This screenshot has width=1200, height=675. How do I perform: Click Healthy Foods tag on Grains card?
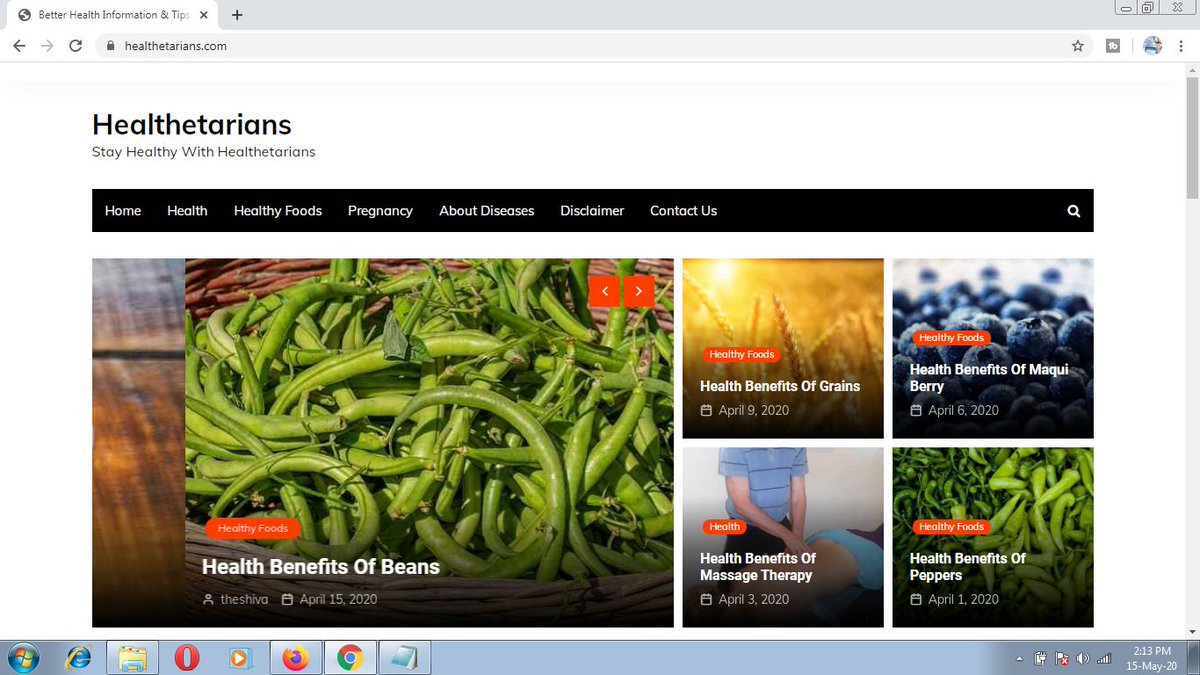click(x=741, y=354)
